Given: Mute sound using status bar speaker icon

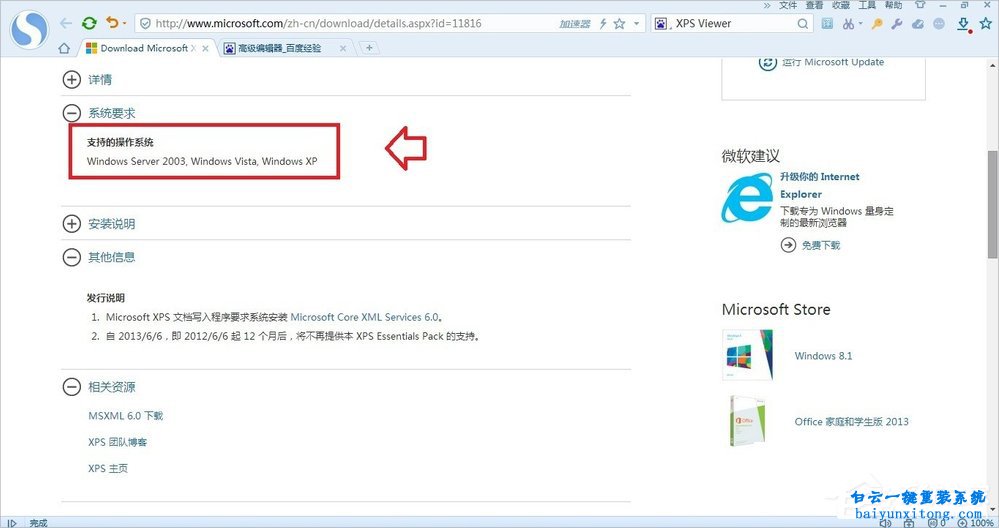Looking at the screenshot, I should tap(885, 523).
